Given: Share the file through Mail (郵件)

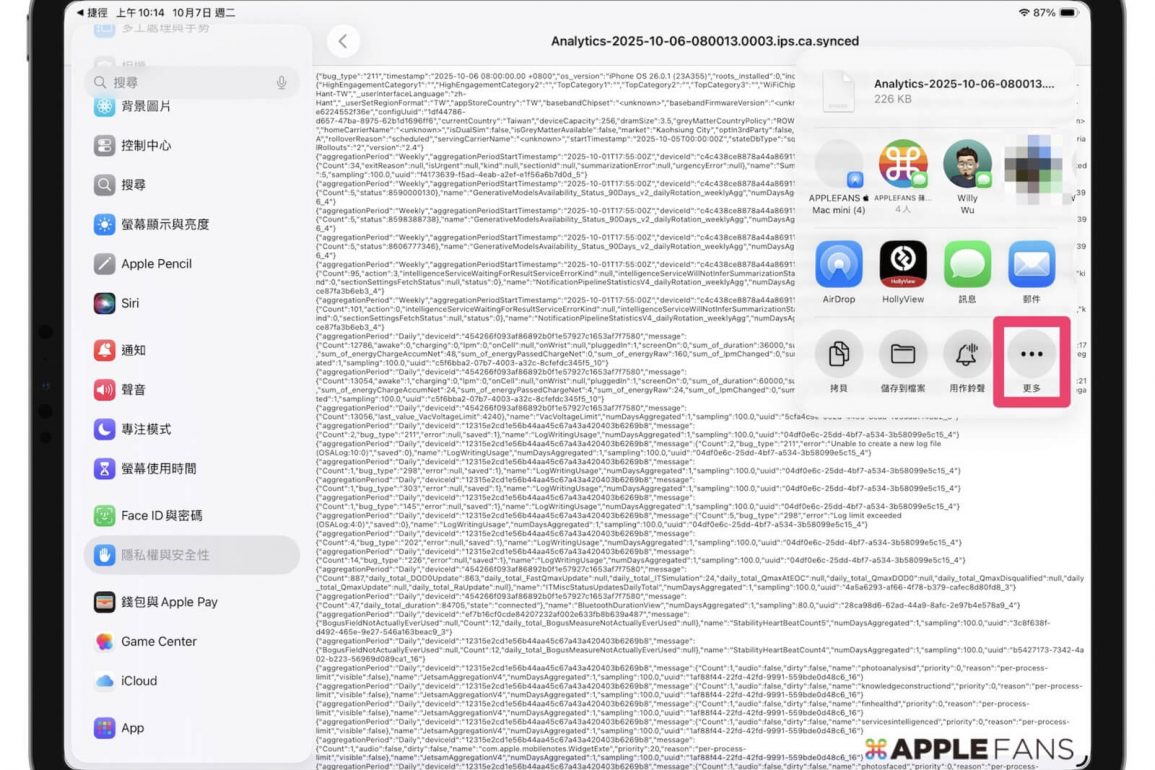Looking at the screenshot, I should (1031, 265).
